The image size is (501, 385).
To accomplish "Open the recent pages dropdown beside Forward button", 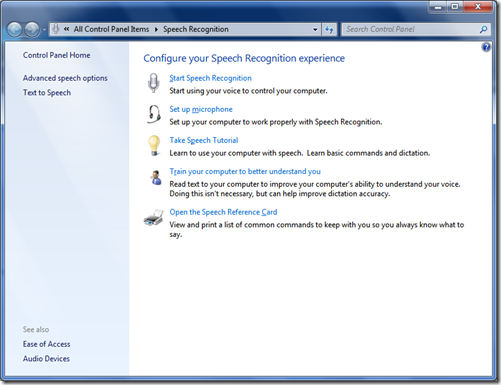I will [x=44, y=30].
